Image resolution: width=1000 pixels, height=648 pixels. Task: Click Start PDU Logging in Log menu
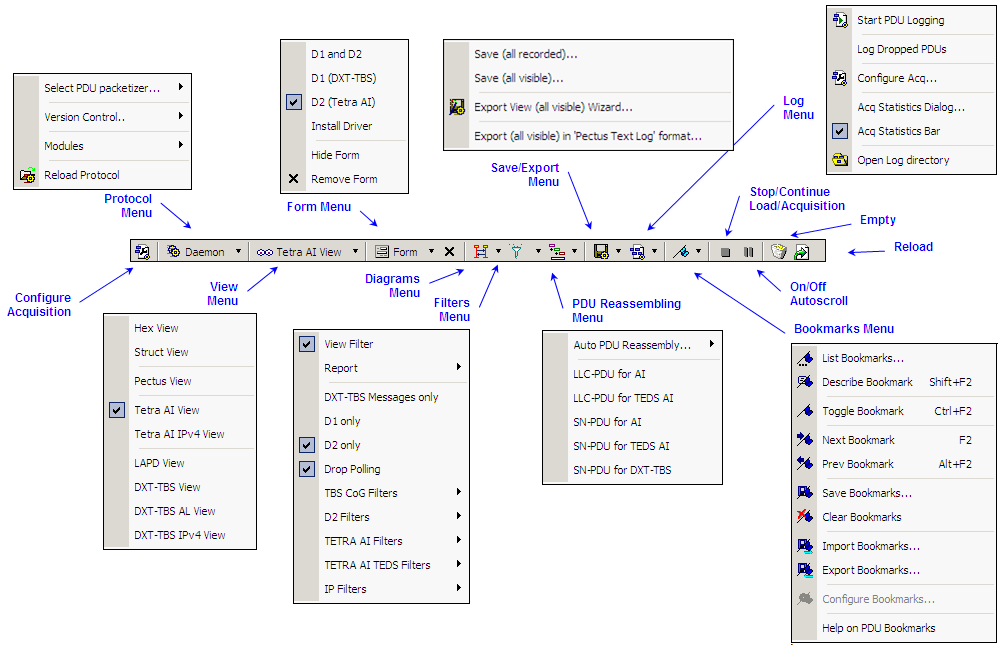[x=899, y=20]
